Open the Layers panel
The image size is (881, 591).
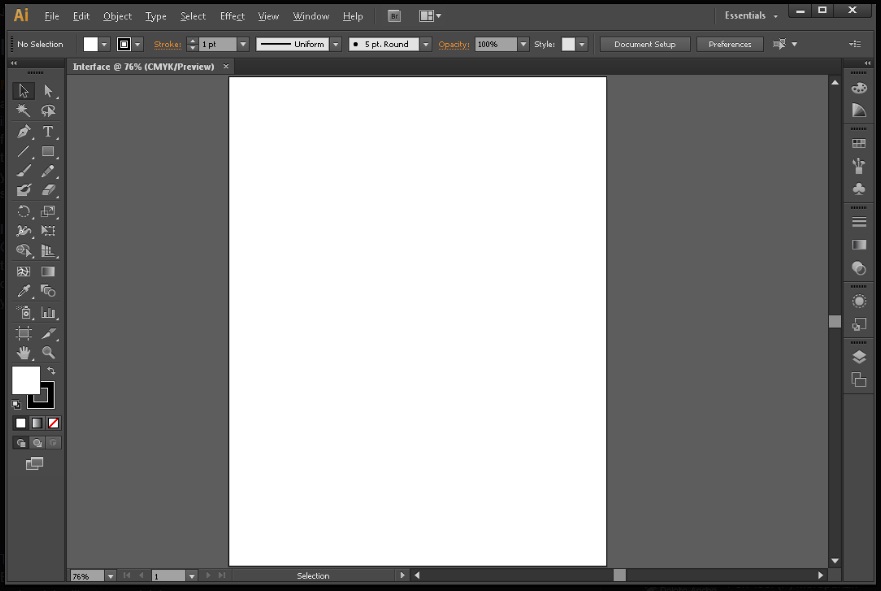(x=858, y=356)
